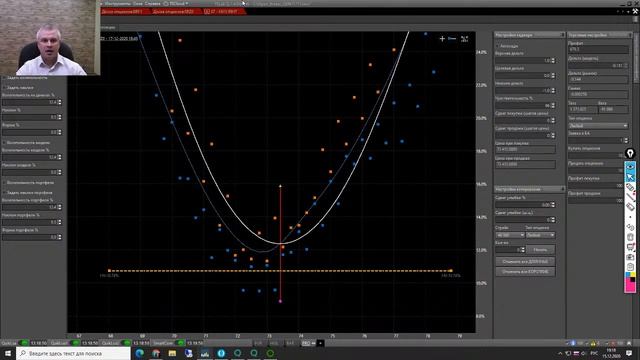
Task: Toggle the Волатильность портфеля checkbox
Action: pyautogui.click(x=4, y=182)
